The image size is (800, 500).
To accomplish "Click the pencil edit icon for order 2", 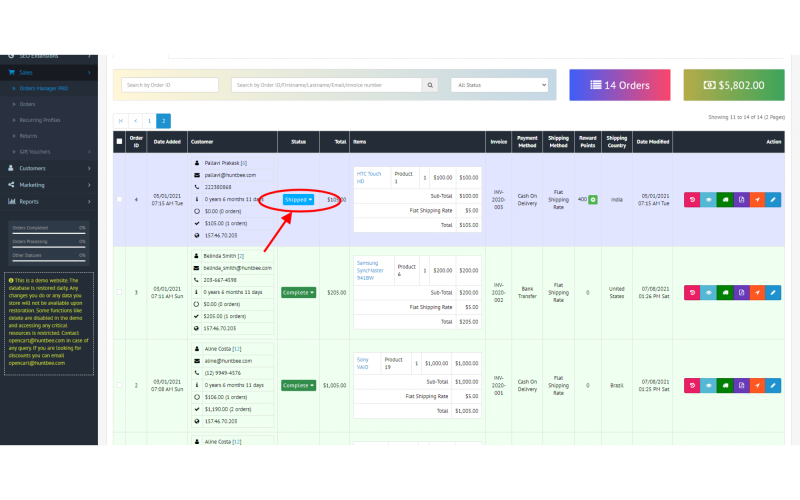I will coord(773,385).
